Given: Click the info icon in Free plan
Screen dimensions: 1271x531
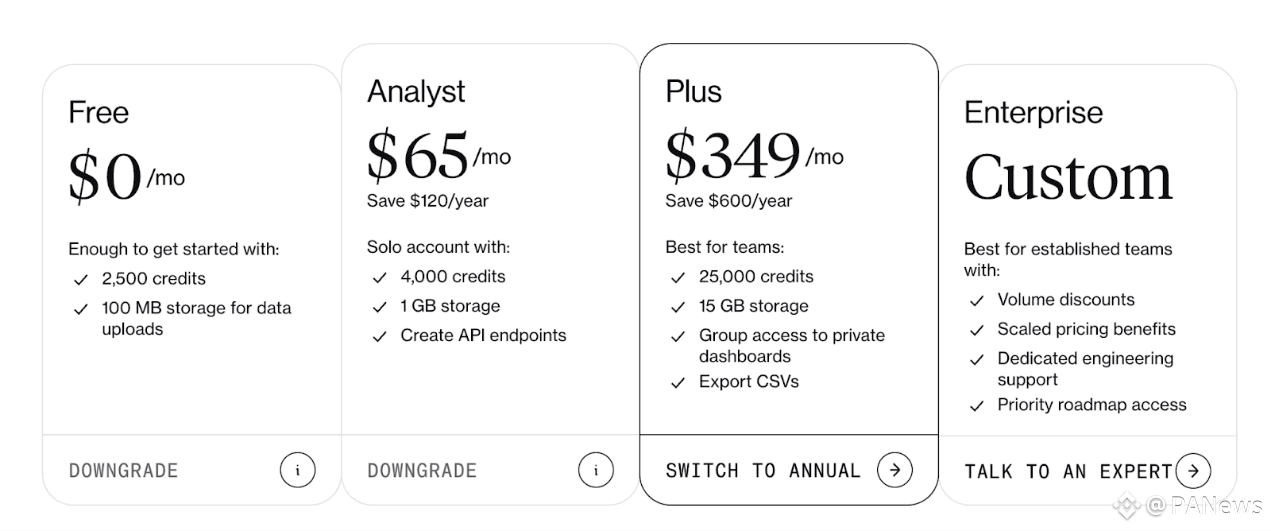Looking at the screenshot, I should point(297,470).
